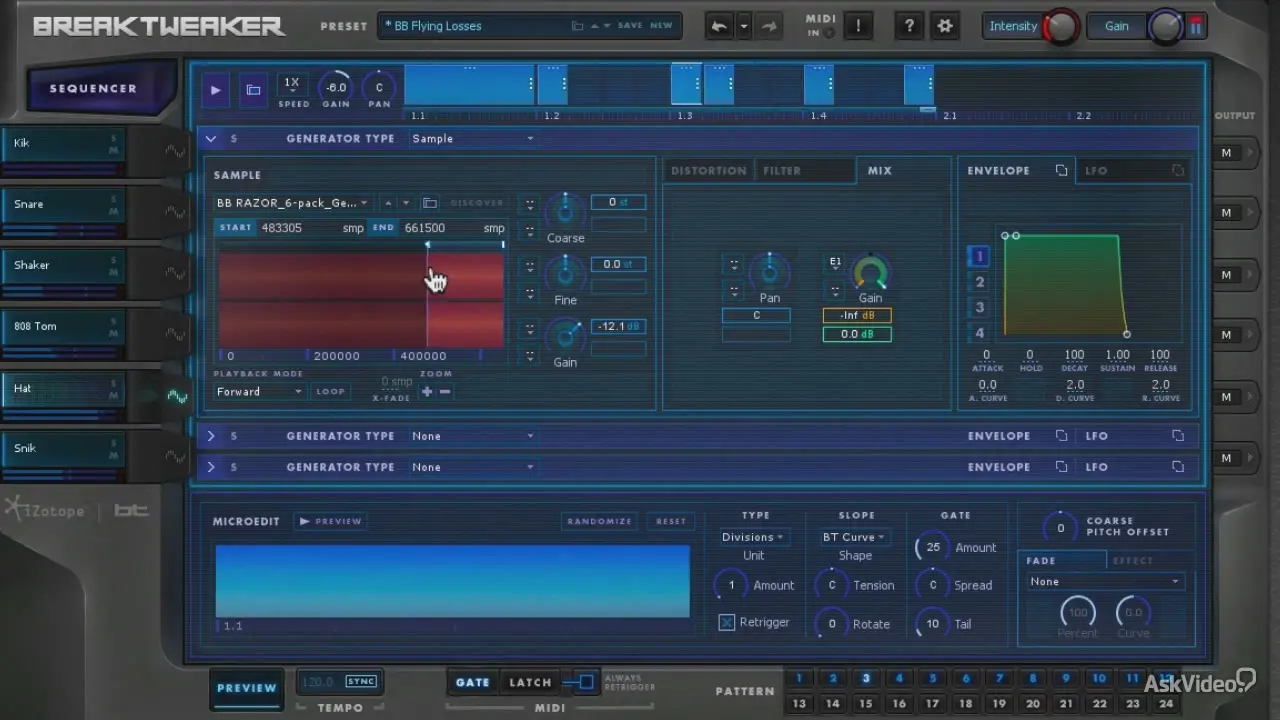The width and height of the screenshot is (1280, 720).
Task: Click the copy icon next to ENVELOPE tab
Action: pos(1061,171)
